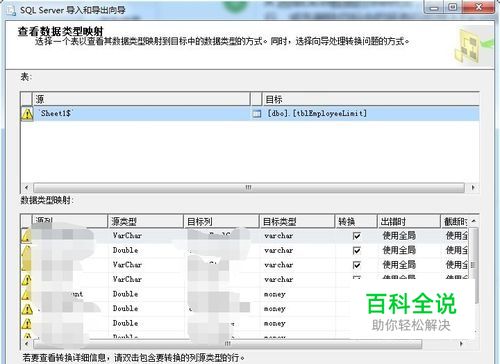Screen dimensions: 500x364
Task: Toggle the convert checkbox in the first VarChar row
Action: (x=356, y=236)
